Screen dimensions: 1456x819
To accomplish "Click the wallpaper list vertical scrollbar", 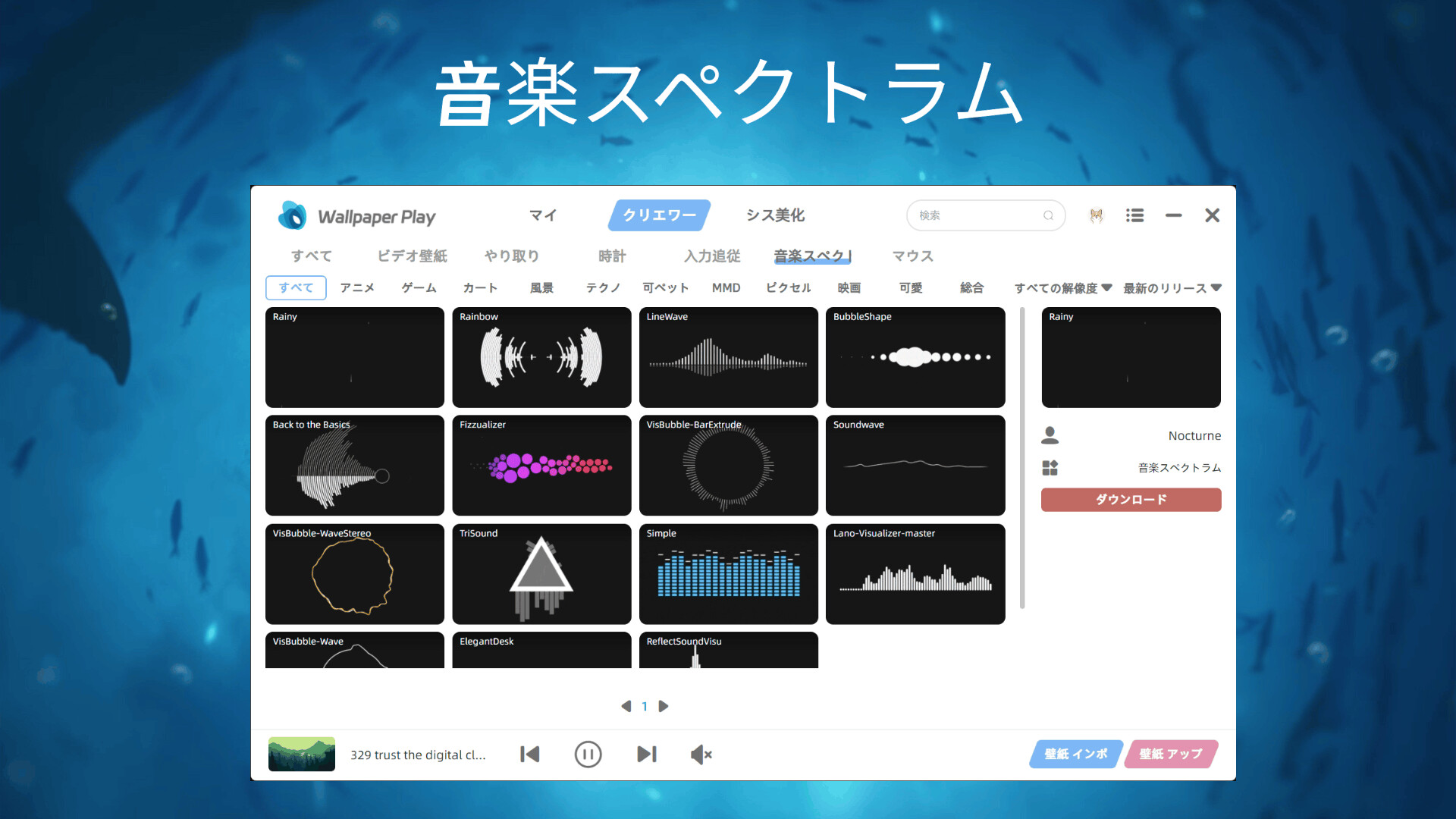I will pos(1022,457).
